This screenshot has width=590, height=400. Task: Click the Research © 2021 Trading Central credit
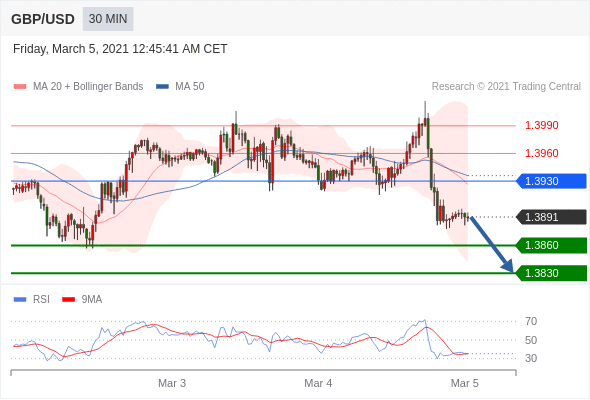506,87
